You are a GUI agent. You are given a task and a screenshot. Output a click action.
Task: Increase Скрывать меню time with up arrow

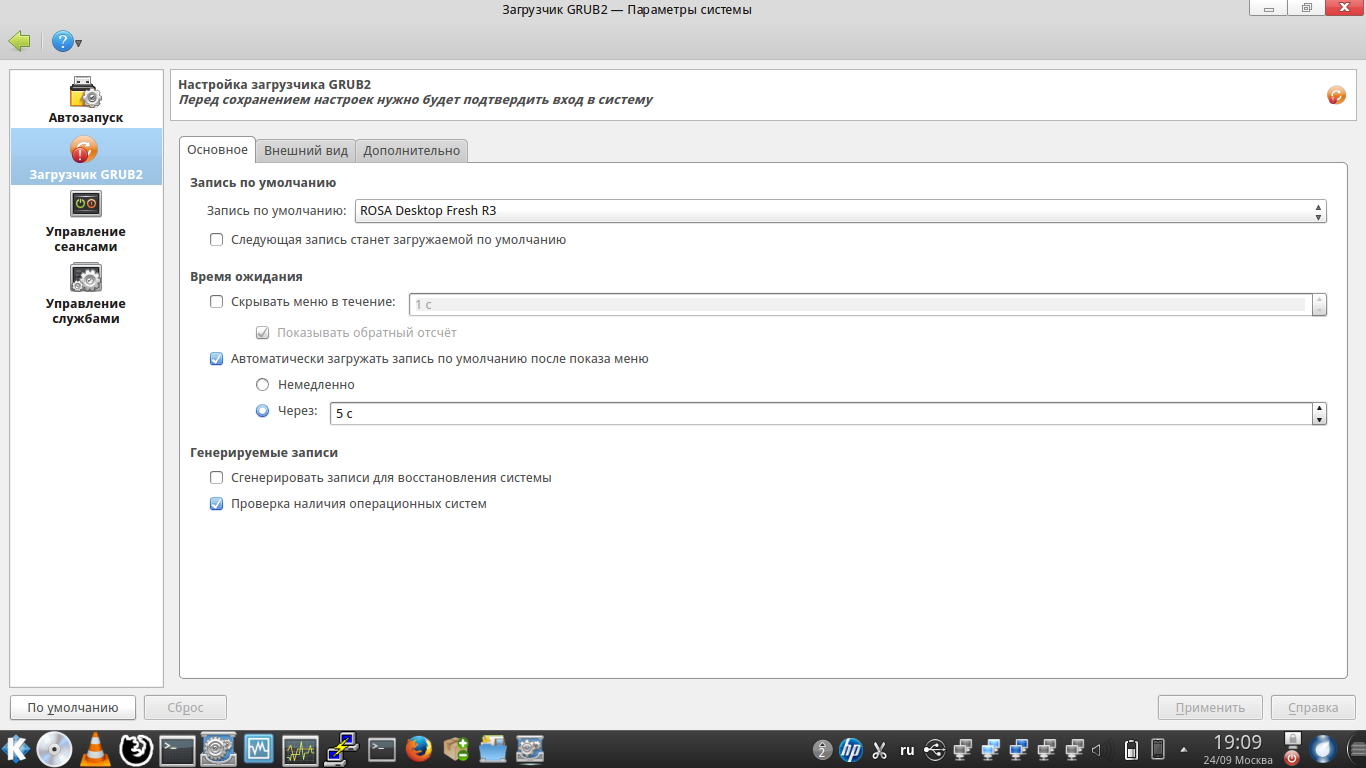tap(1319, 299)
